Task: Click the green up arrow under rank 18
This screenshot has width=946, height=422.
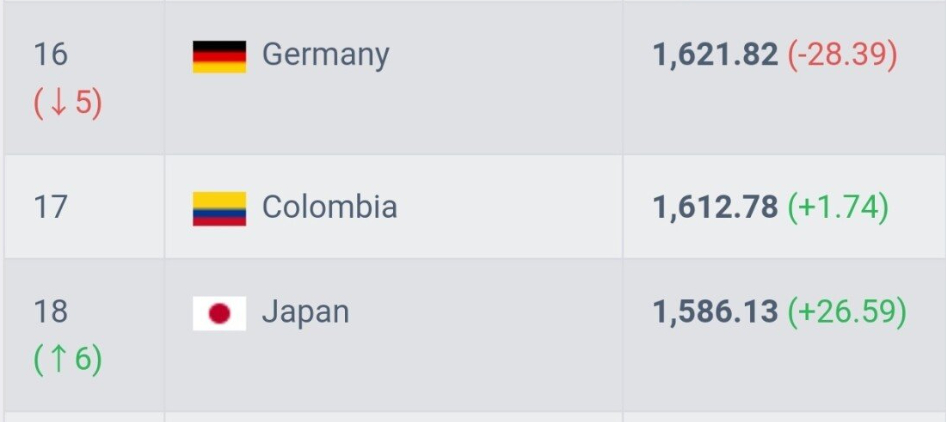Action: click(x=57, y=360)
